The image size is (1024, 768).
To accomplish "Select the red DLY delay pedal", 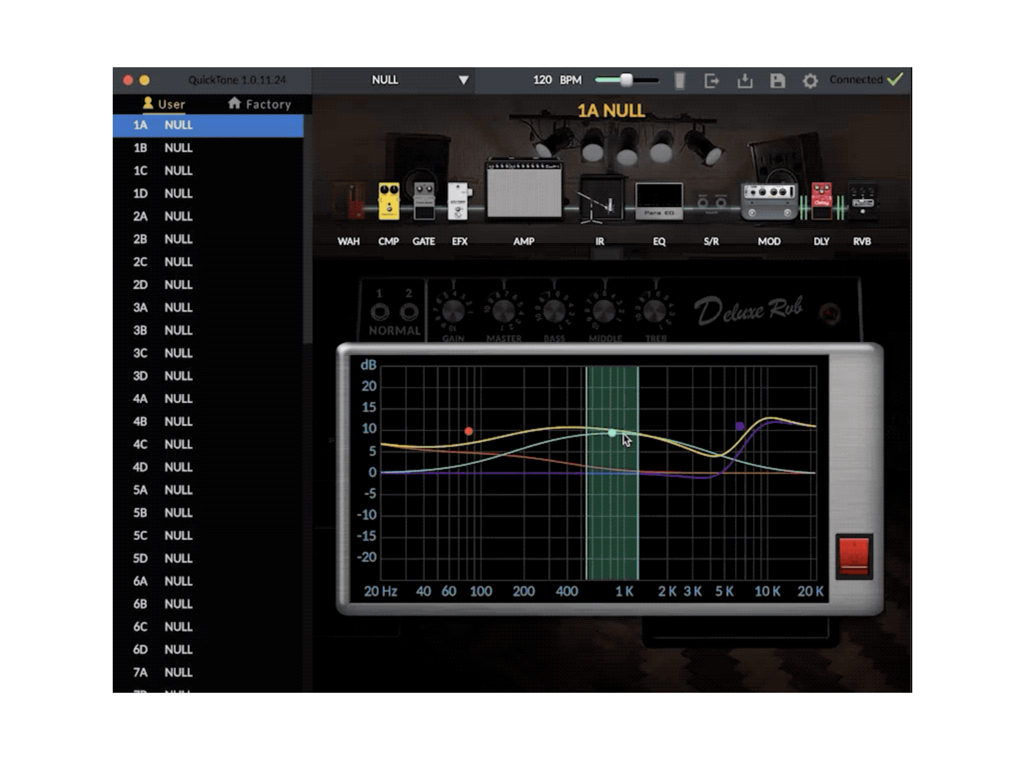I will pos(821,199).
